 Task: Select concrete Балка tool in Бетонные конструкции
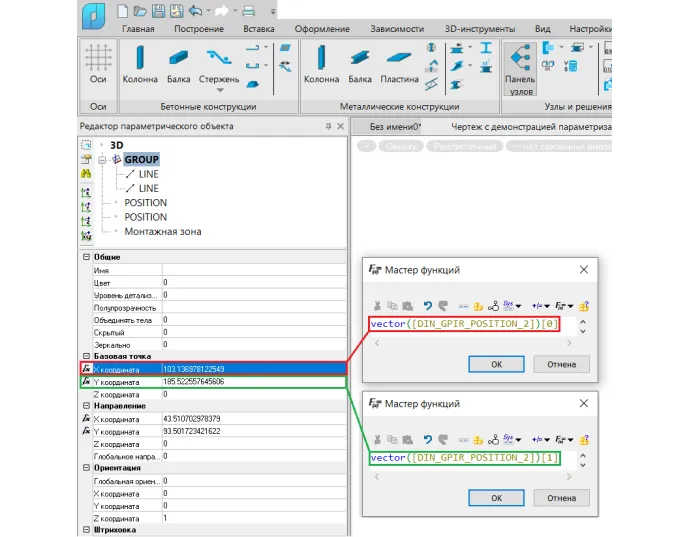[179, 64]
